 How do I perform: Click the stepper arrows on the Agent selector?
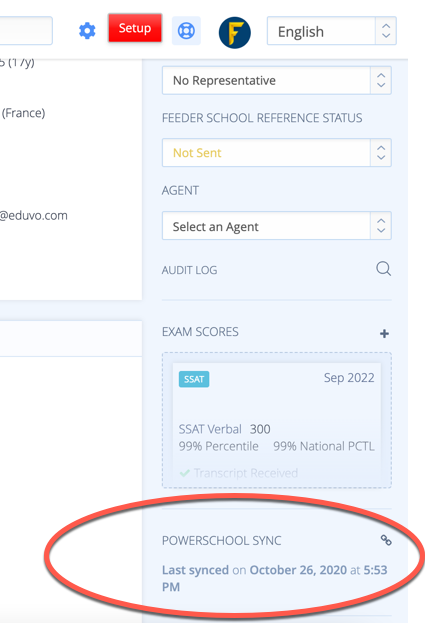(x=381, y=226)
